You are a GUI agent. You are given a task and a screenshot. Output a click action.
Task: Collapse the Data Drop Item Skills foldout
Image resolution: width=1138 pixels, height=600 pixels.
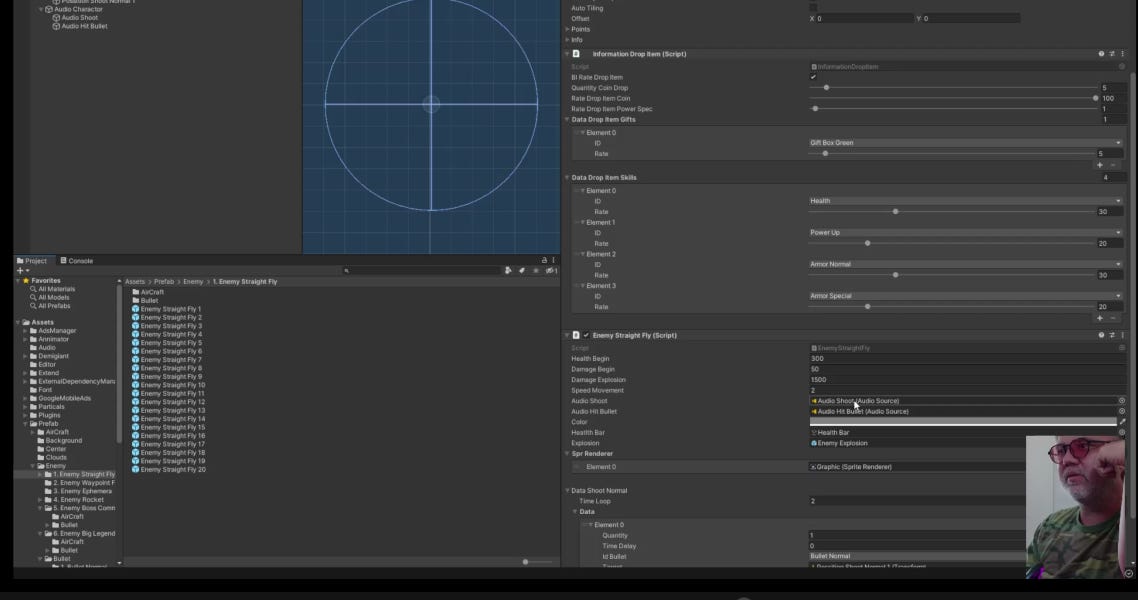point(568,177)
